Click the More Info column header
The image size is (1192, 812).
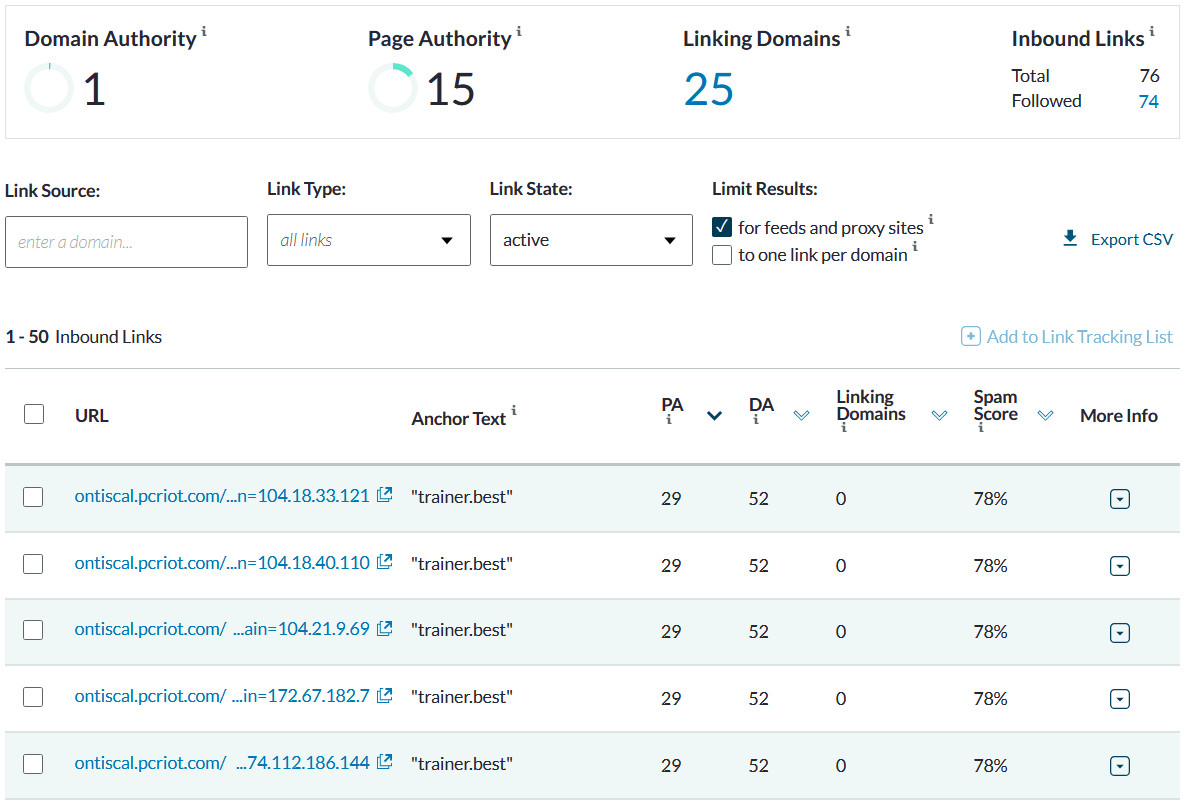1118,416
